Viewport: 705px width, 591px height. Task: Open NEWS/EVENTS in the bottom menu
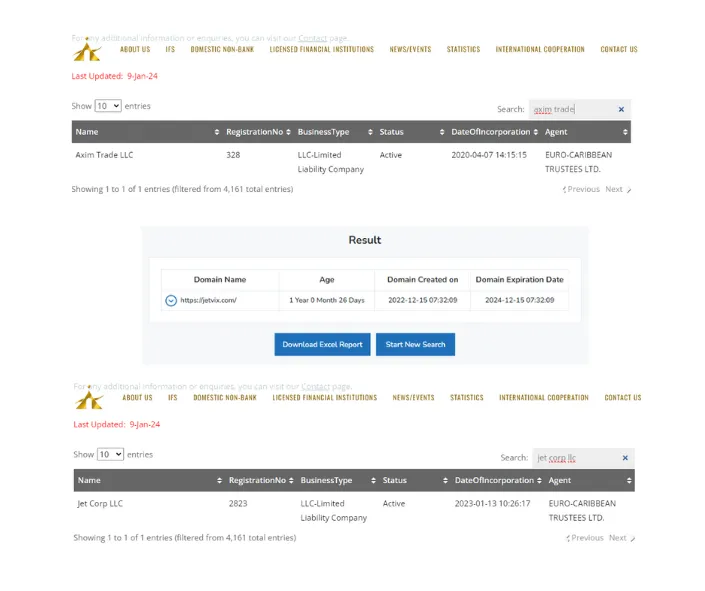click(413, 398)
